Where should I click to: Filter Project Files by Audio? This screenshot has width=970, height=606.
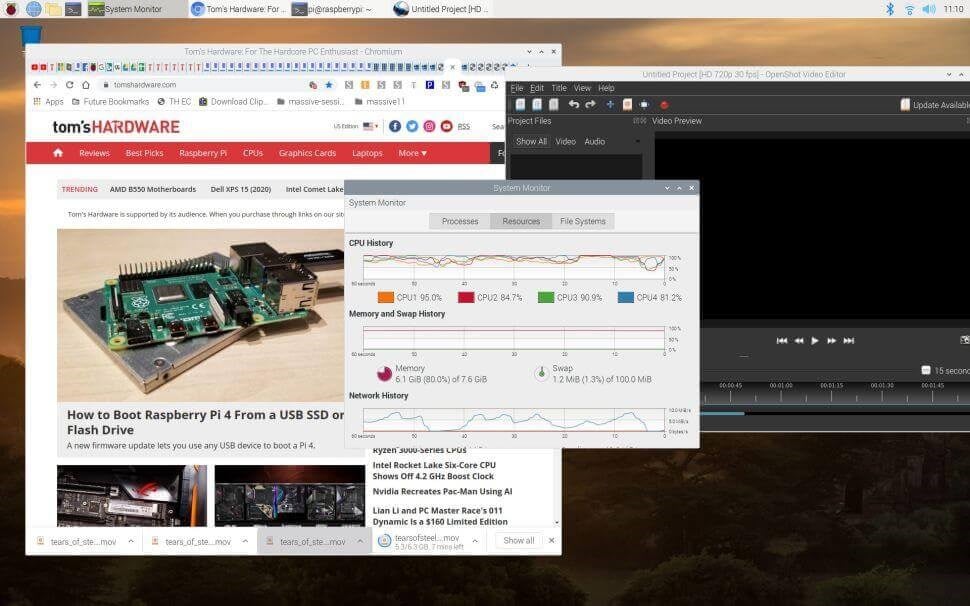(594, 142)
